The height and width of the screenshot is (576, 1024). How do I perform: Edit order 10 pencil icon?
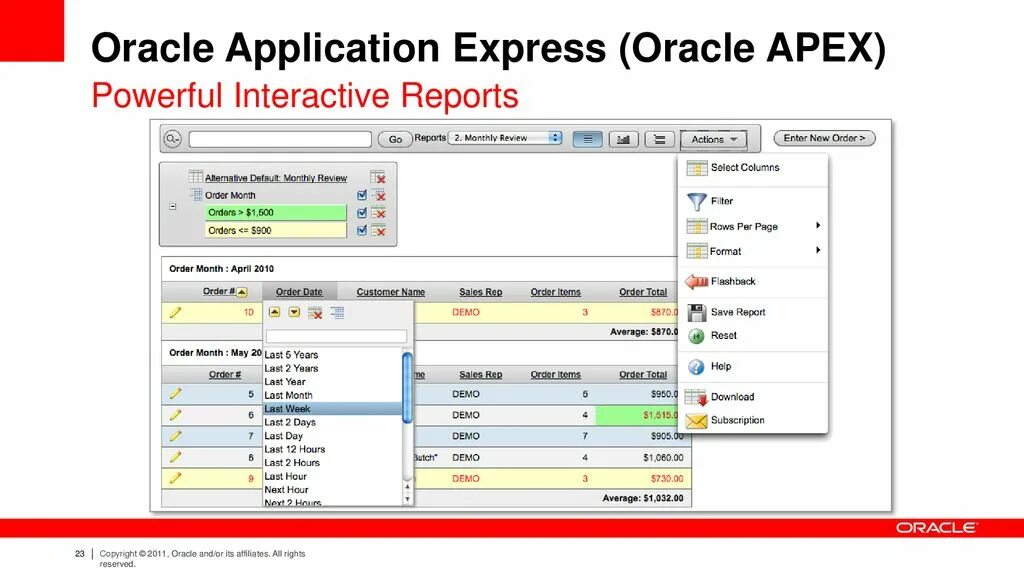pyautogui.click(x=175, y=312)
